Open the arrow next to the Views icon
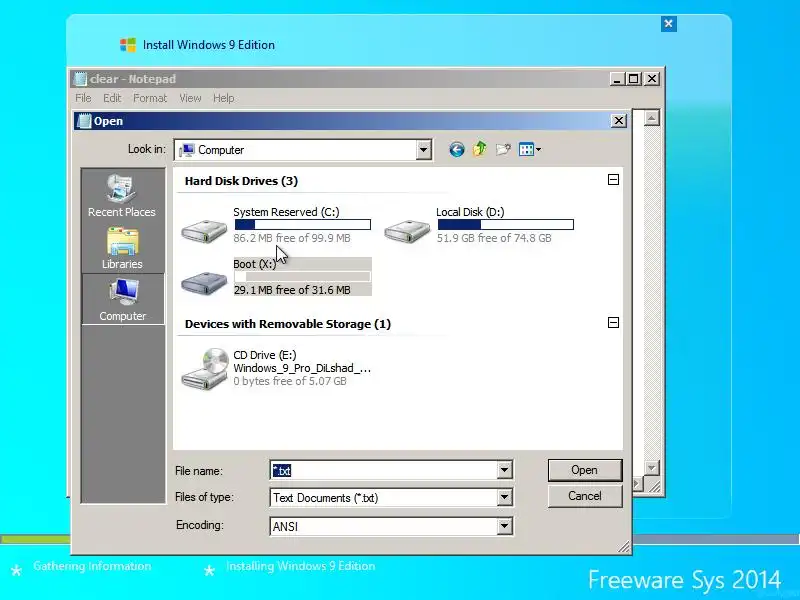Viewport: 800px width, 600px height. [538, 149]
